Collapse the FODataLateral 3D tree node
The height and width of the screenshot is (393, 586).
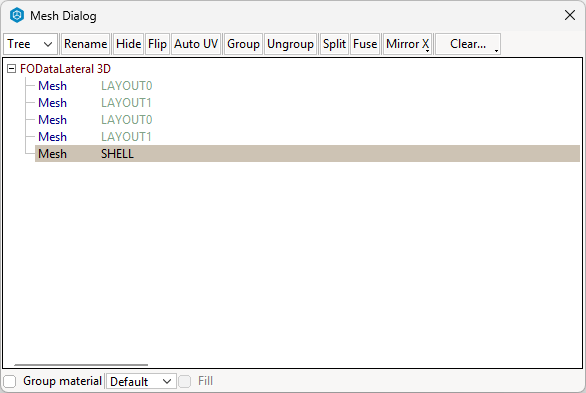pyautogui.click(x=12, y=69)
